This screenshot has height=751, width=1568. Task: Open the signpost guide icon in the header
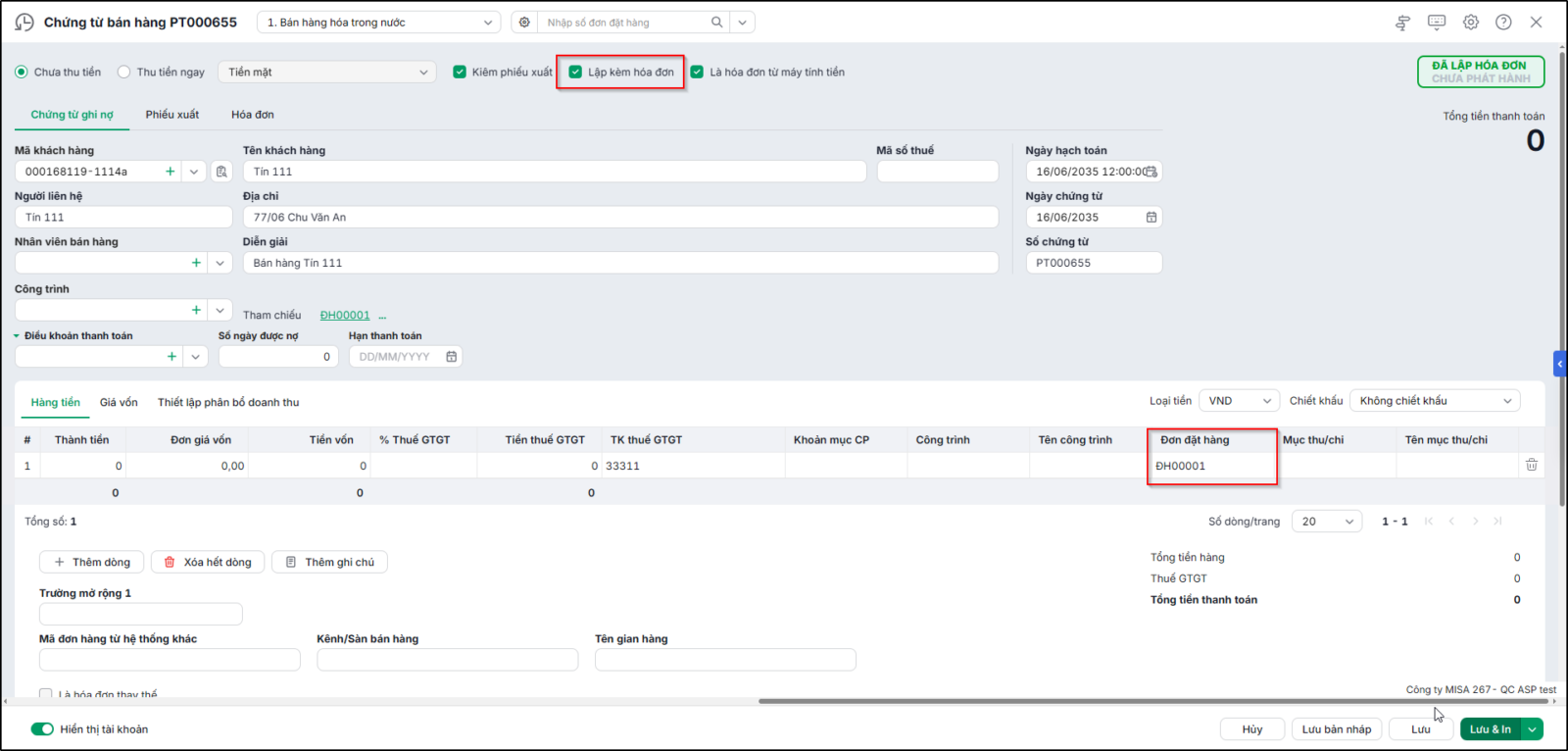click(1402, 23)
